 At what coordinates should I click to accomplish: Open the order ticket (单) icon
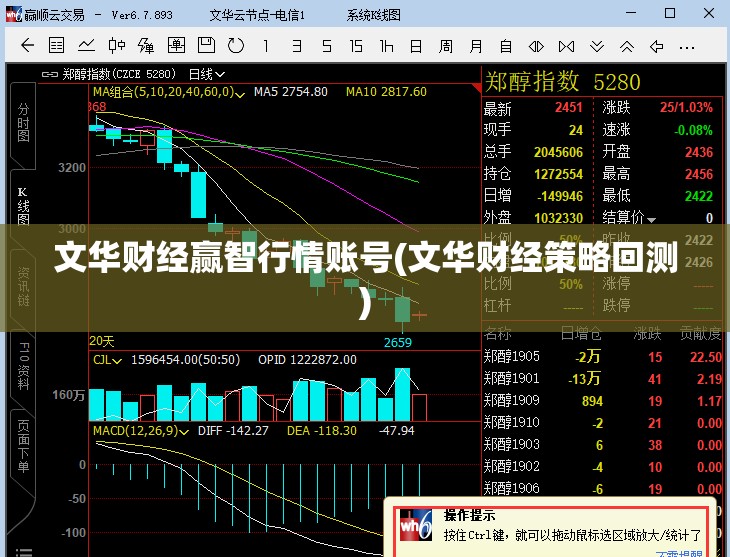(x=176, y=46)
